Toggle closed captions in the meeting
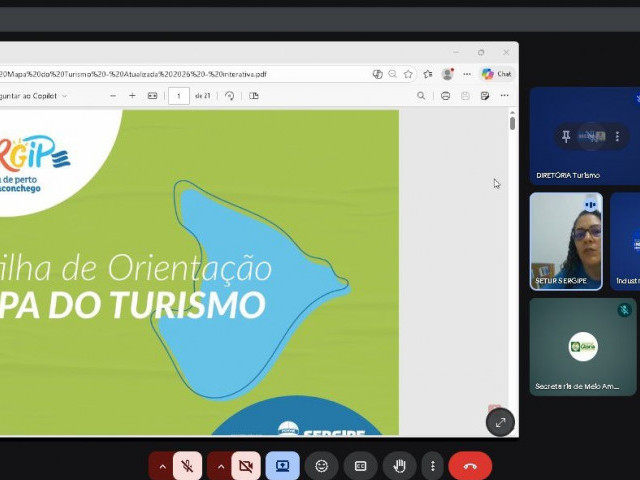This screenshot has width=640, height=480. [361, 466]
